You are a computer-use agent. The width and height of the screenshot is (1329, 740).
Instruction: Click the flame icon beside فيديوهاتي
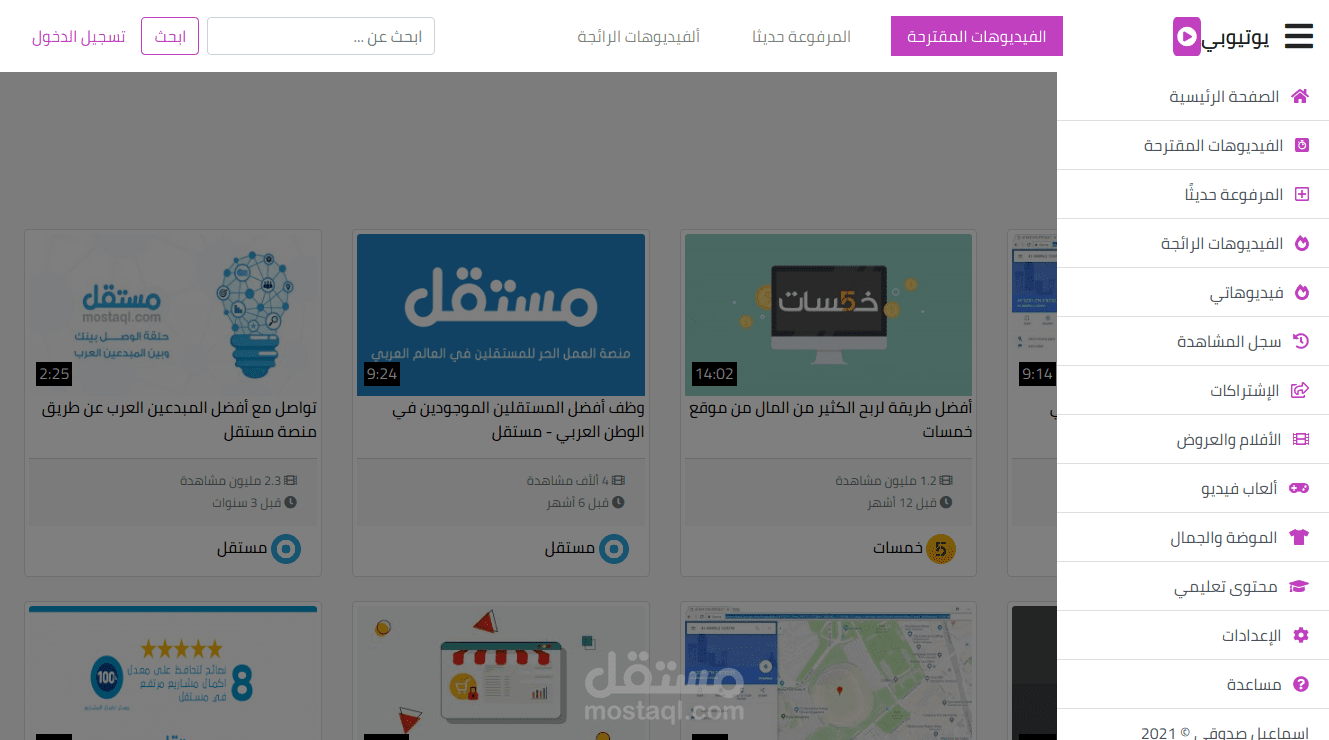coord(1302,293)
